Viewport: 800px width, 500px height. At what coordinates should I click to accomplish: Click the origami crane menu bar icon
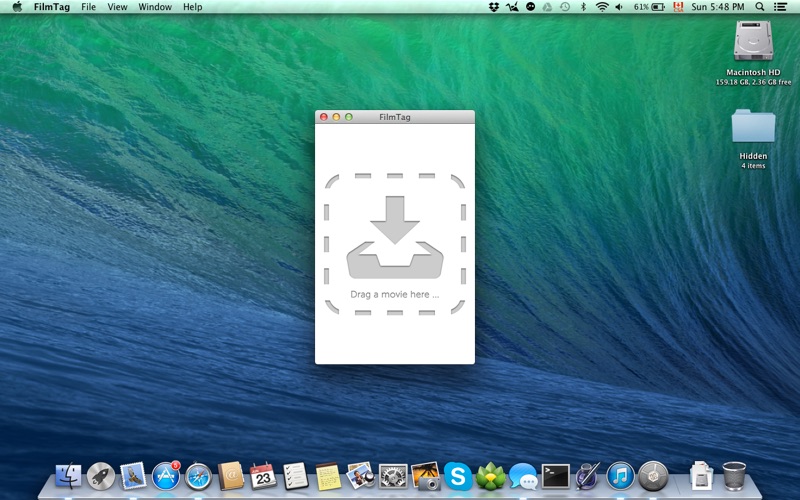pos(512,7)
